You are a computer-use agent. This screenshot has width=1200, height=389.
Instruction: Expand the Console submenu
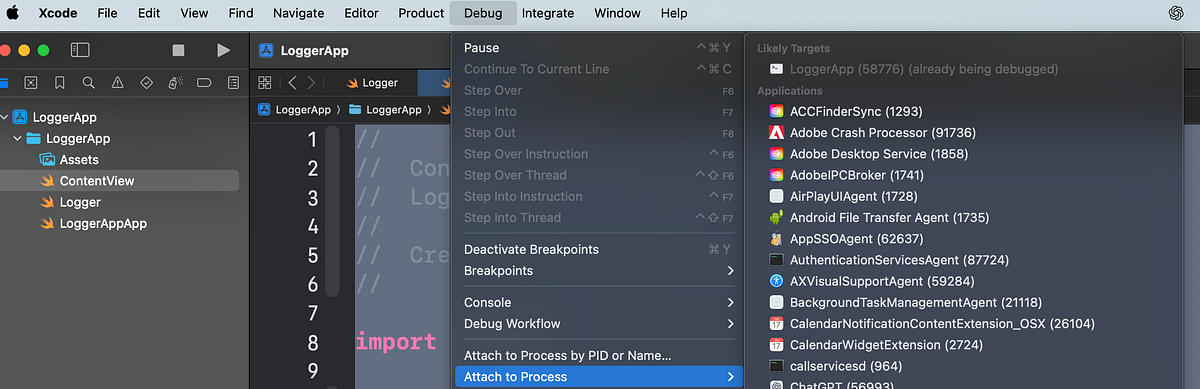tap(598, 302)
